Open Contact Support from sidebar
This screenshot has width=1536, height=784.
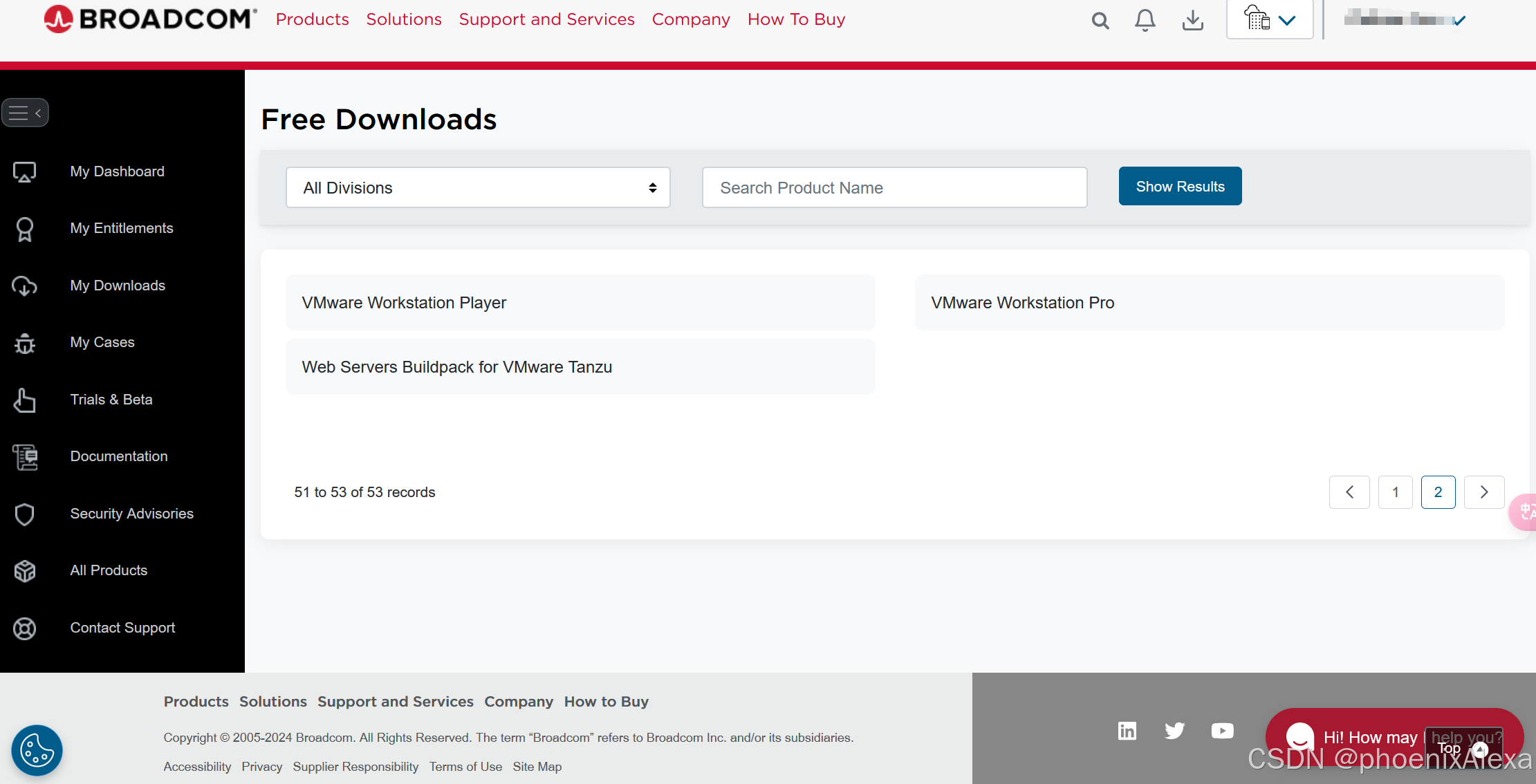point(122,628)
